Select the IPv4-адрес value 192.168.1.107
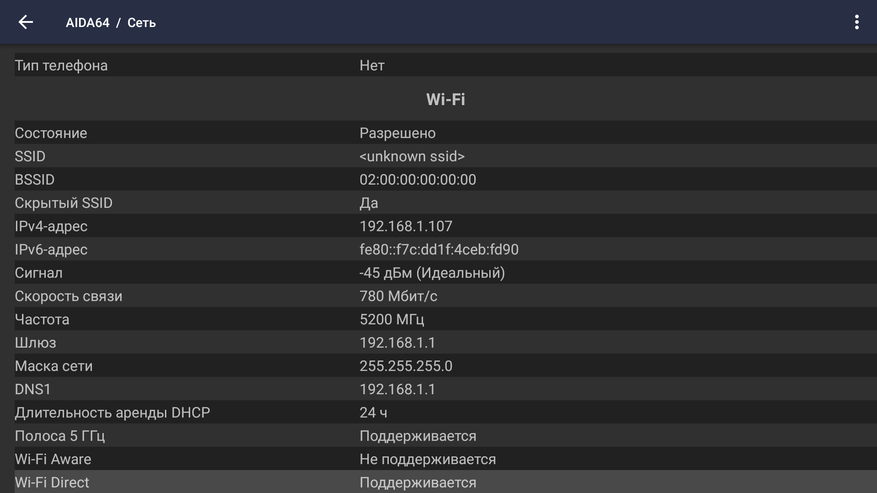 click(406, 226)
